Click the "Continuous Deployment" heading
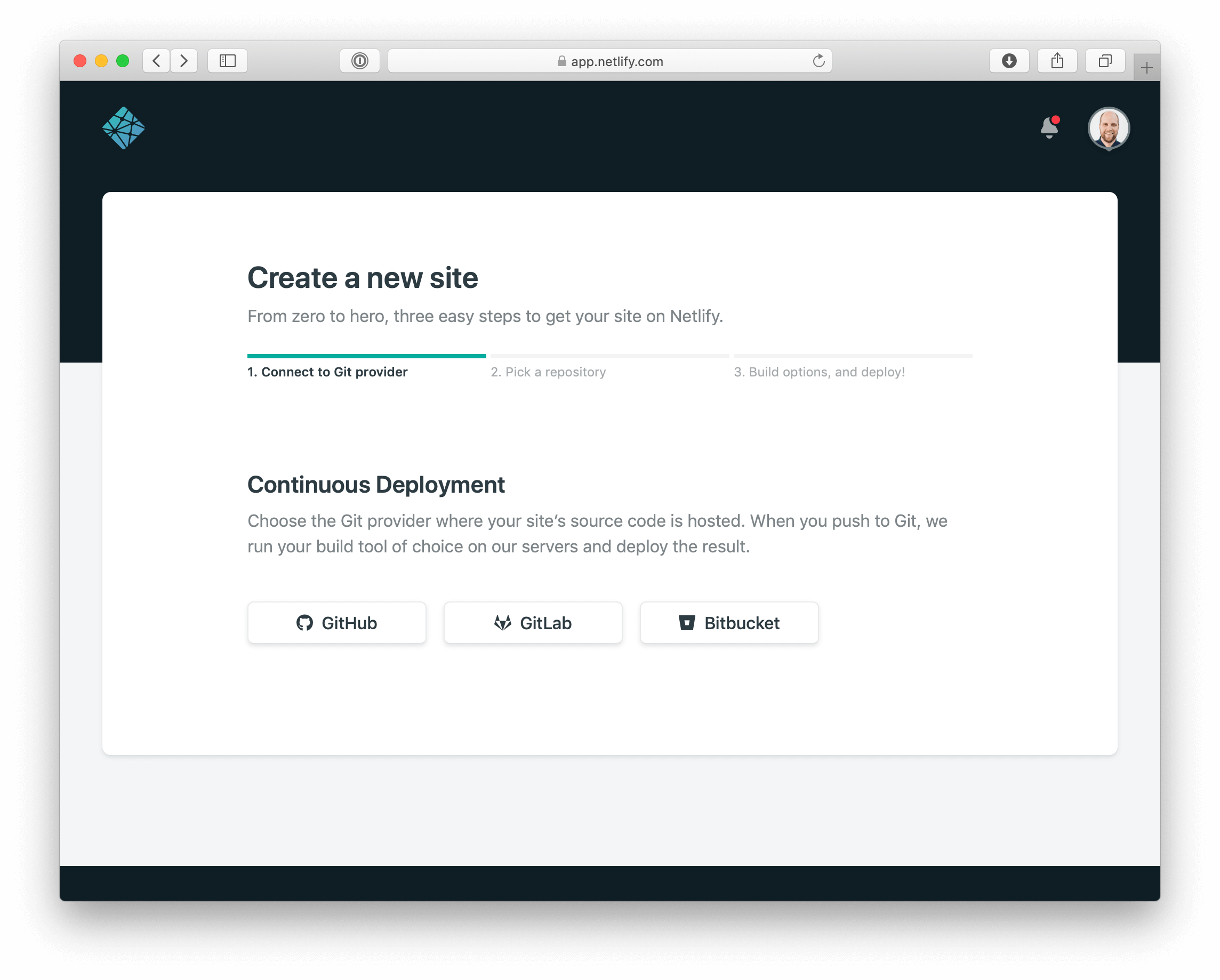 click(x=376, y=485)
